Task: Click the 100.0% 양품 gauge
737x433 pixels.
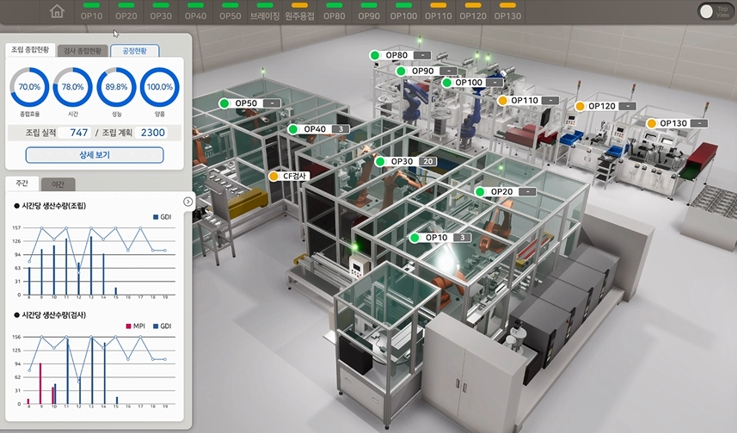Action: tap(159, 89)
